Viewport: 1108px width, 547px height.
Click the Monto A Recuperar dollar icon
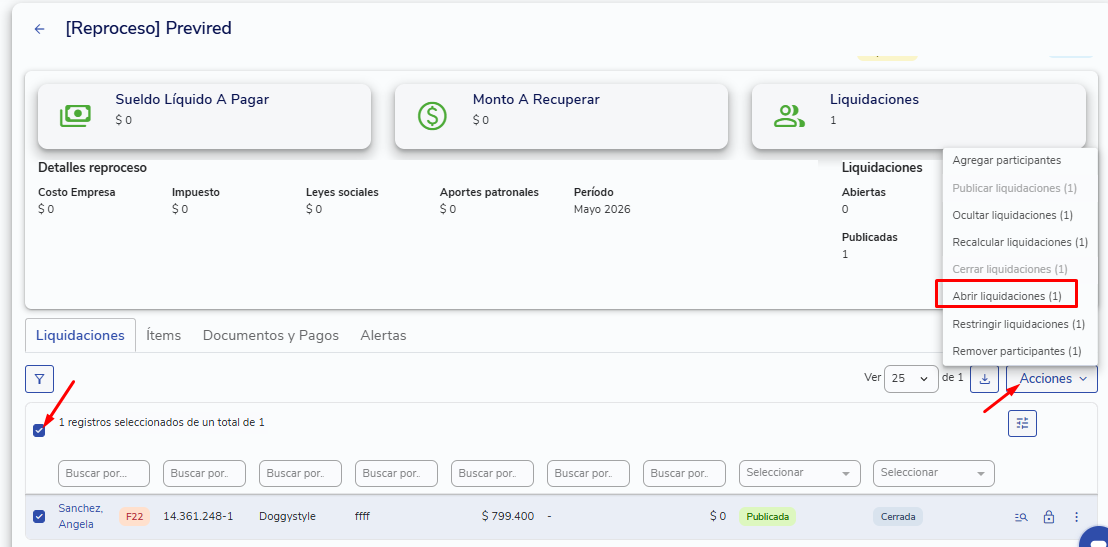432,116
